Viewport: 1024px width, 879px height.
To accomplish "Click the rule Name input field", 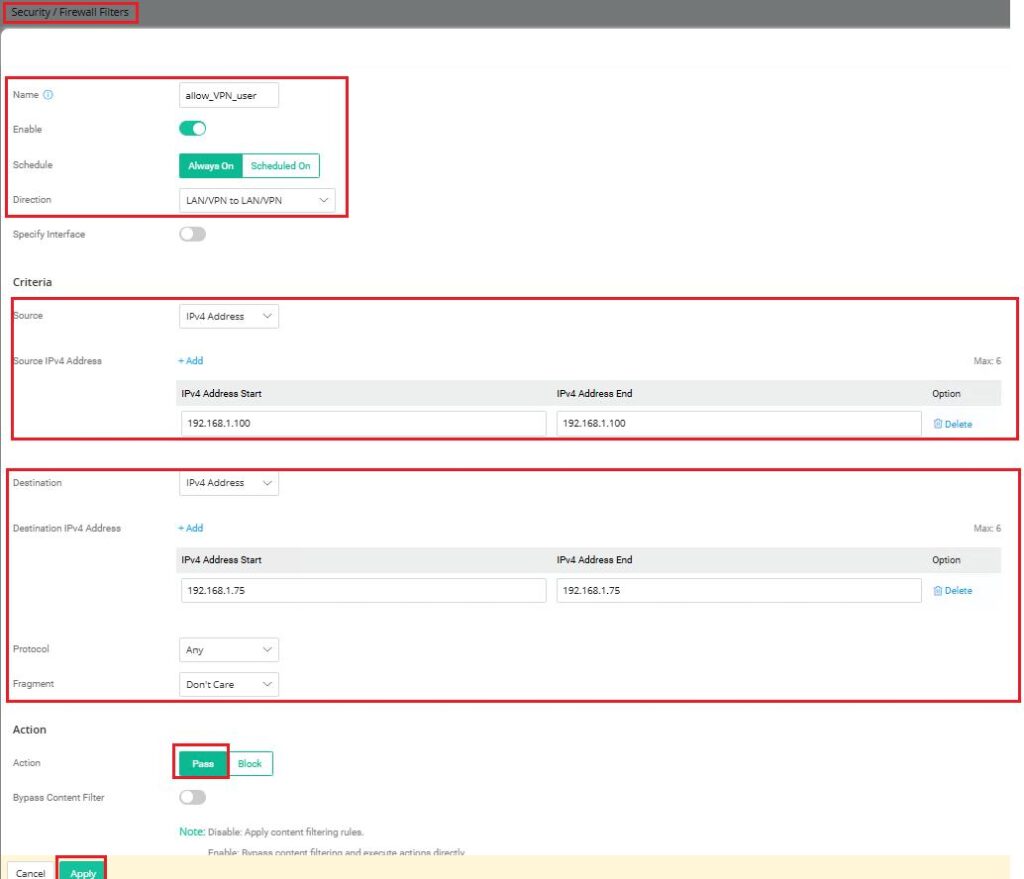I will click(228, 95).
